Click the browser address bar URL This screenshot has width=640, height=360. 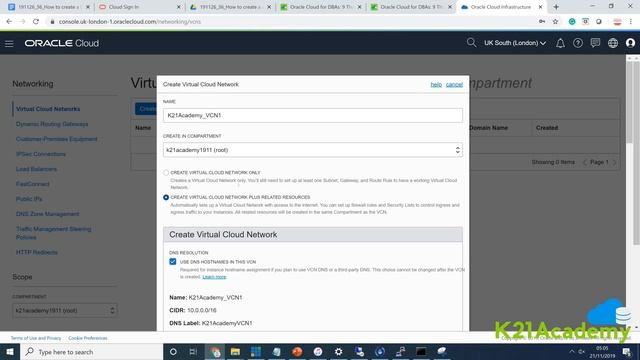[130, 22]
